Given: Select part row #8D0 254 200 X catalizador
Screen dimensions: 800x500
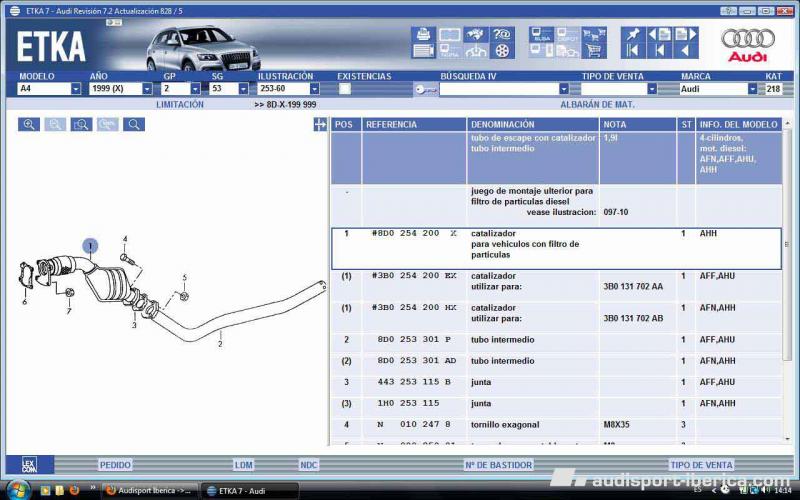Looking at the screenshot, I should coord(556,248).
